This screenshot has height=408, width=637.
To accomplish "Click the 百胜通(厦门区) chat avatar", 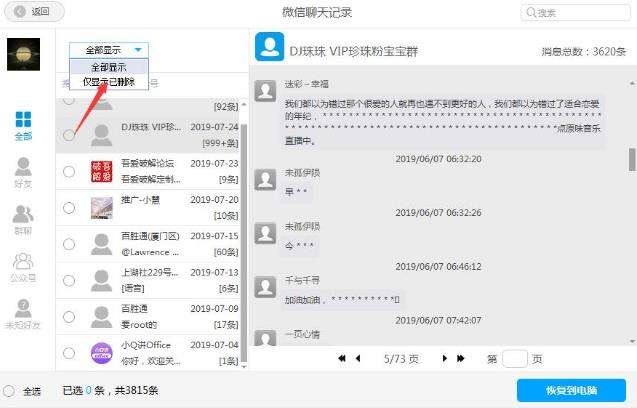I will click(102, 244).
